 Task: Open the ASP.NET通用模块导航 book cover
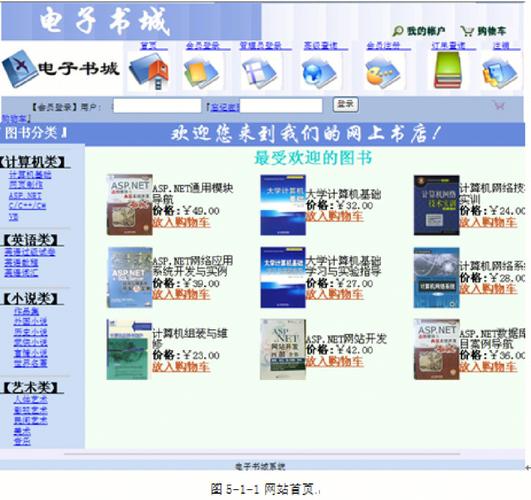click(x=130, y=205)
